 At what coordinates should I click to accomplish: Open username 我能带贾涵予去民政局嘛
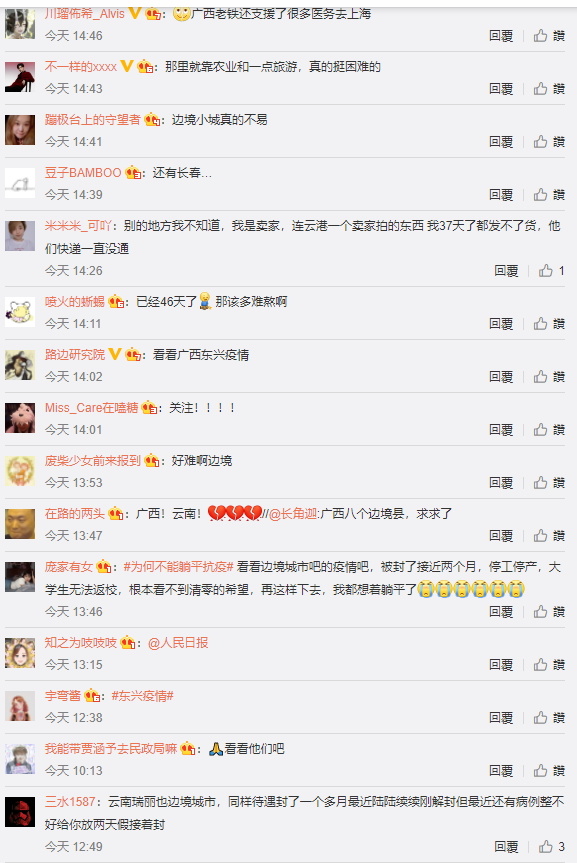tap(111, 749)
